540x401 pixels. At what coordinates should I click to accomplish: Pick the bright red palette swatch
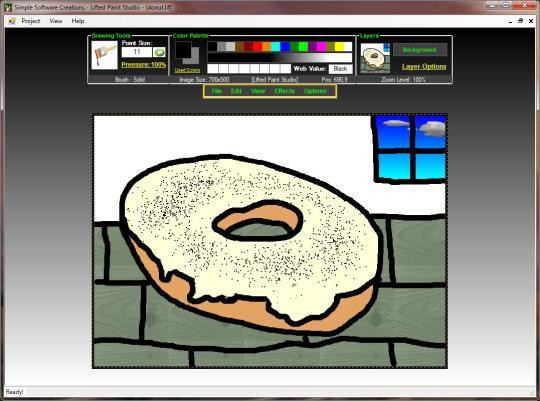[x=257, y=47]
